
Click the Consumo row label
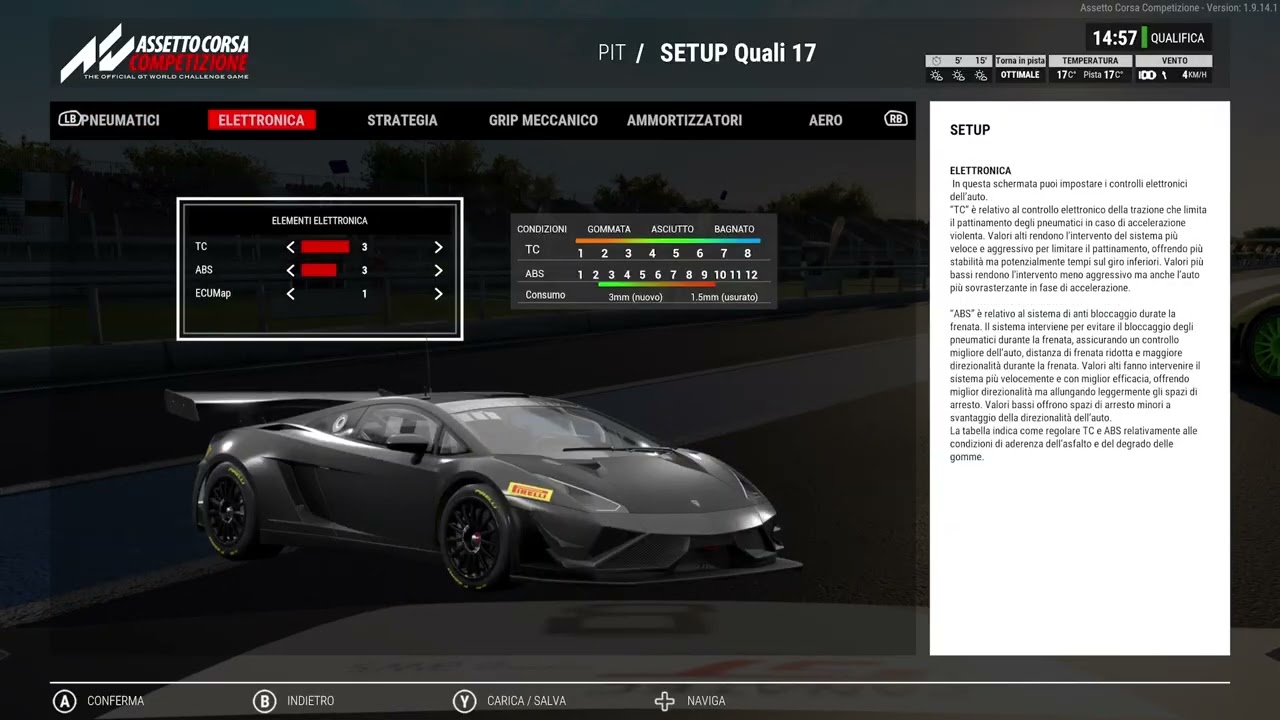pos(545,295)
